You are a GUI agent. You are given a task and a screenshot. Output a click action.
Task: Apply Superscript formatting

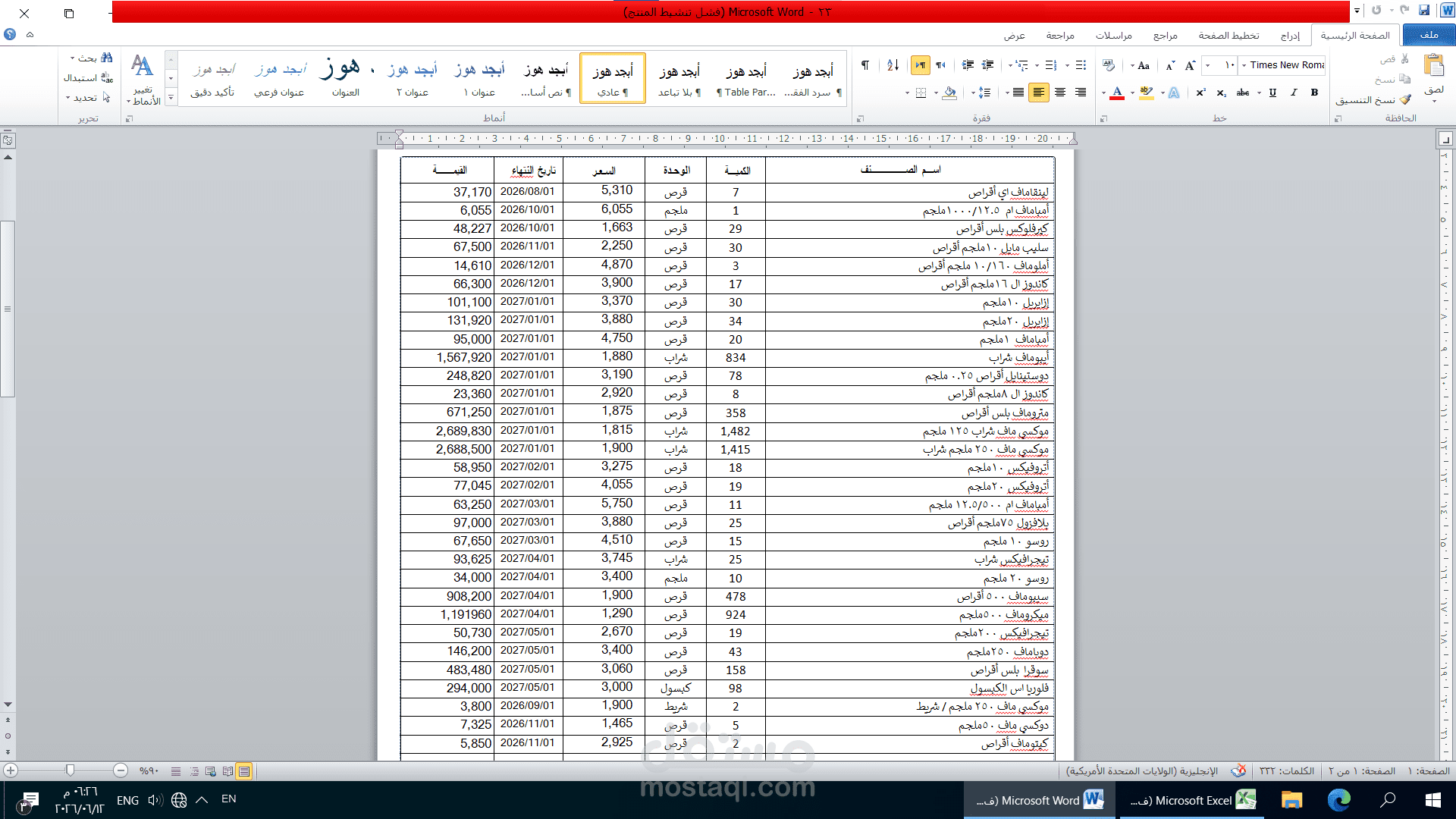click(x=1200, y=93)
